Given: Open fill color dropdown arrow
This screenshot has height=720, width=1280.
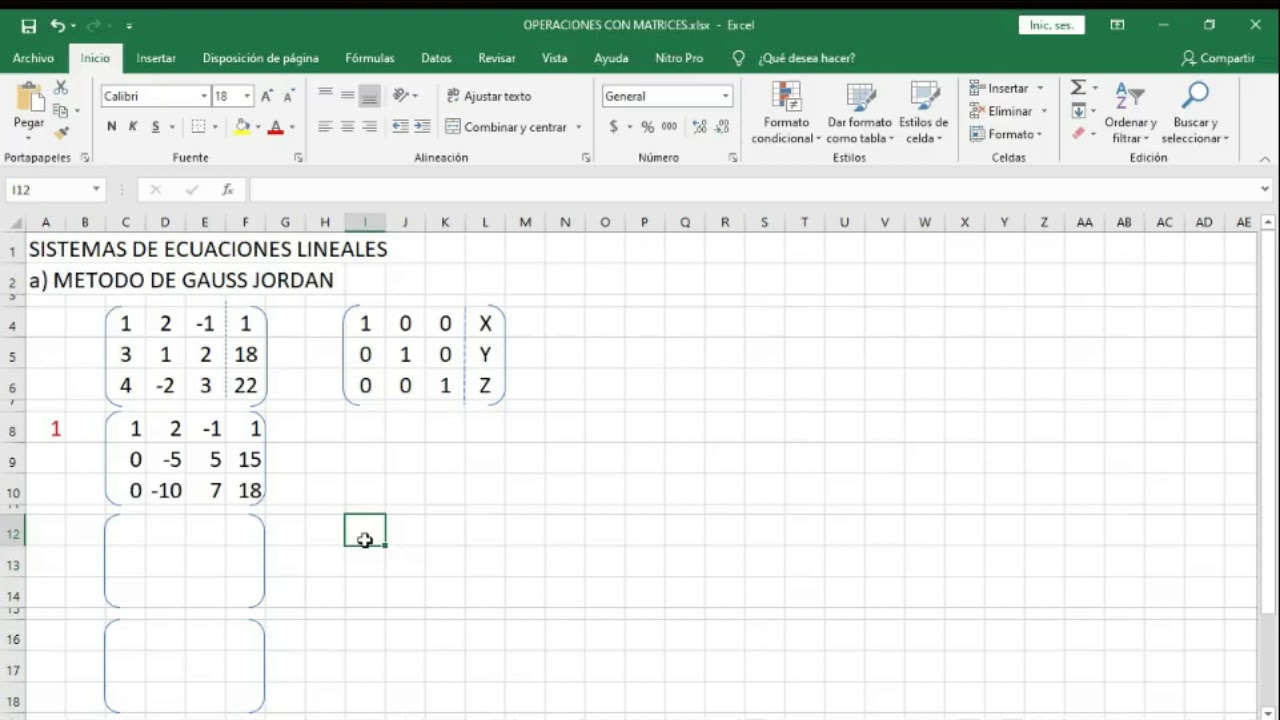Looking at the screenshot, I should (x=258, y=127).
